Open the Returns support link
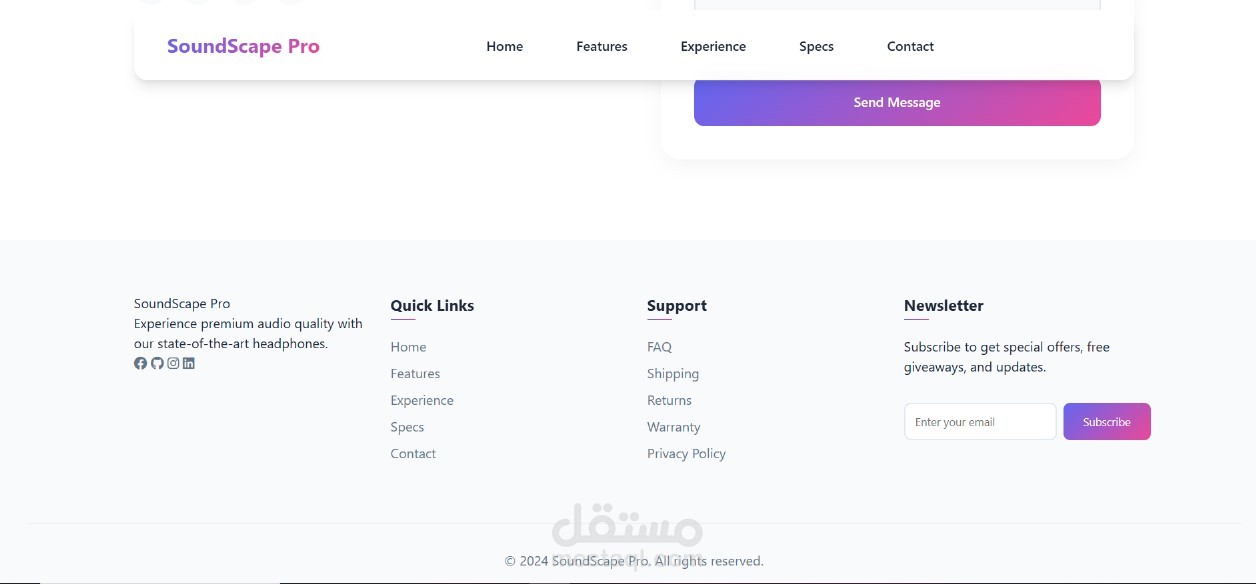 point(669,400)
